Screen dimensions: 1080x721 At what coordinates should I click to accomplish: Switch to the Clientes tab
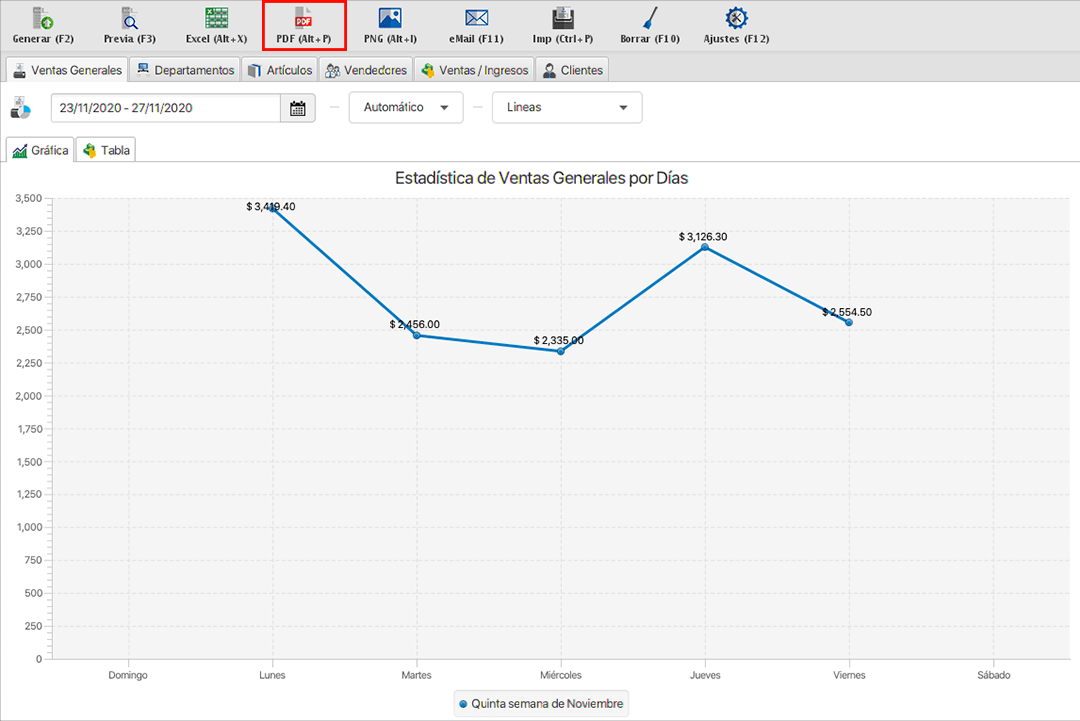572,70
